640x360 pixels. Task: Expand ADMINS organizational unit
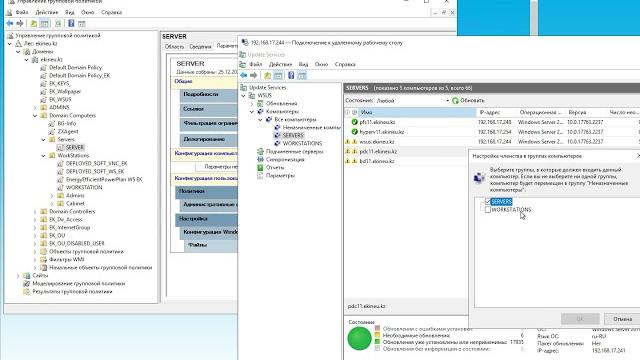pyautogui.click(x=35, y=108)
